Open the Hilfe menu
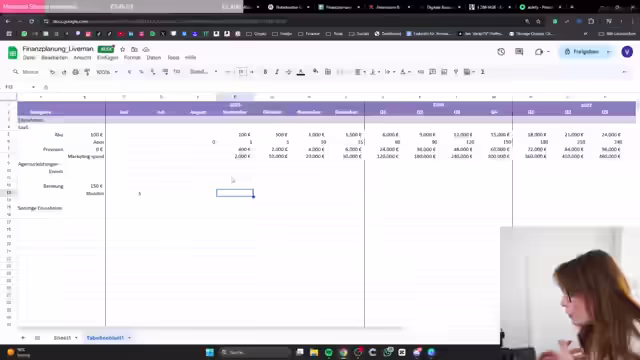The height and width of the screenshot is (360, 640). pos(190,58)
